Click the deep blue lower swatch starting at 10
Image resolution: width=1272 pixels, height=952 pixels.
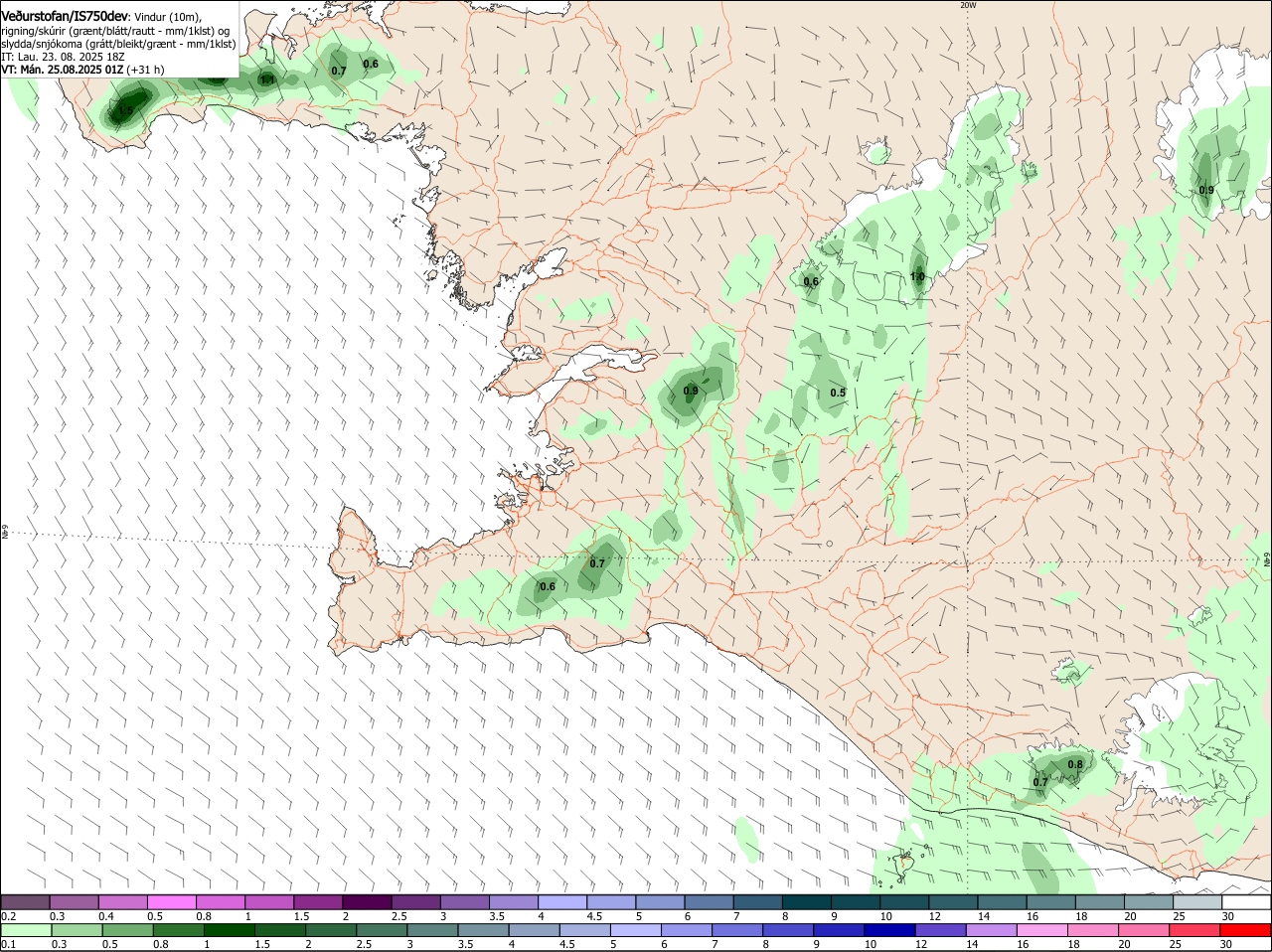click(x=889, y=930)
